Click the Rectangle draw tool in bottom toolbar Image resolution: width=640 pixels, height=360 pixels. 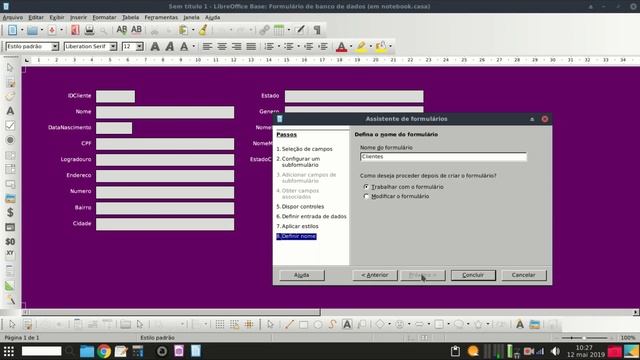(x=304, y=324)
